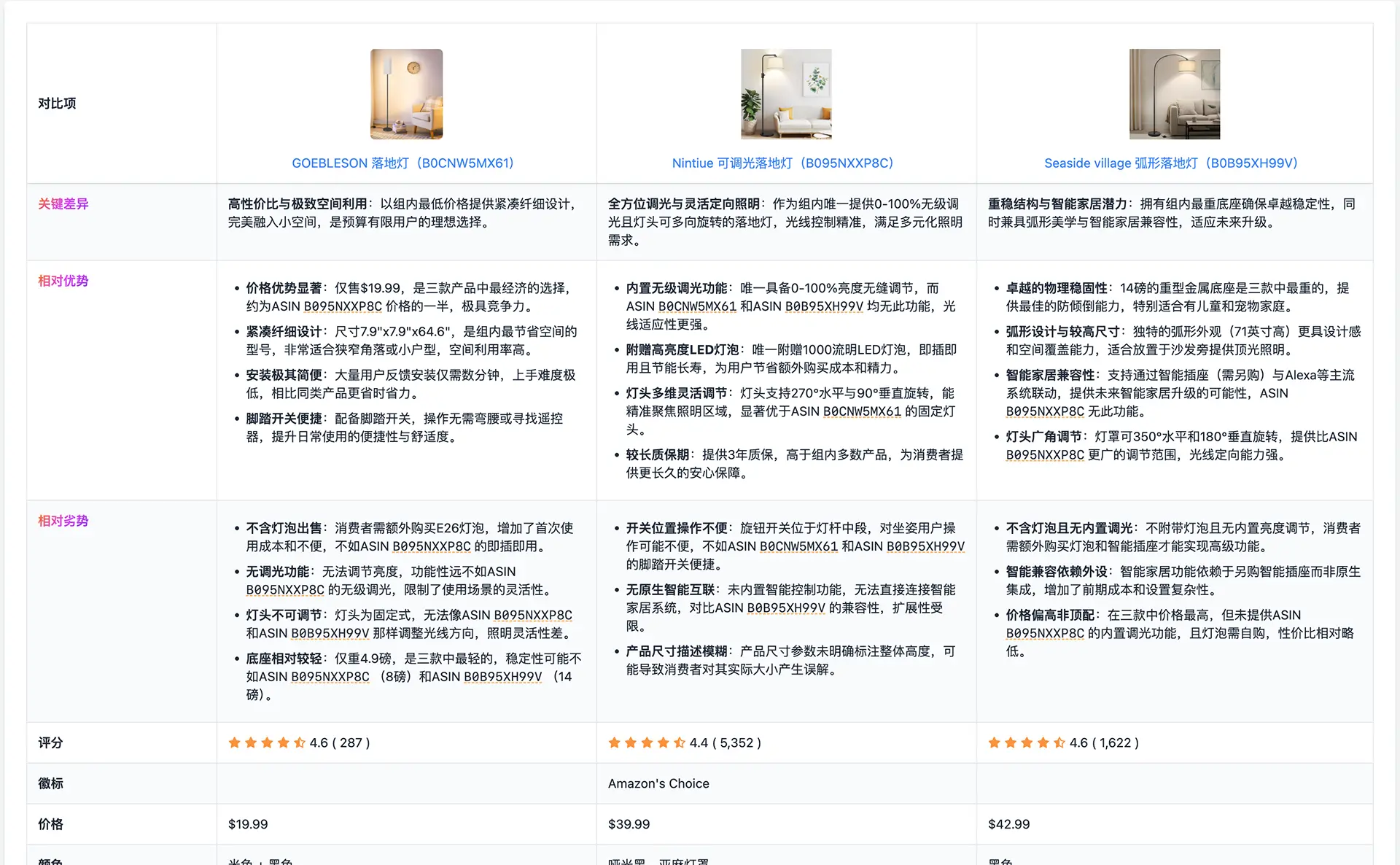The height and width of the screenshot is (865, 1400).
Task: Click the Nintiue 4.4 star rating icons
Action: click(647, 742)
